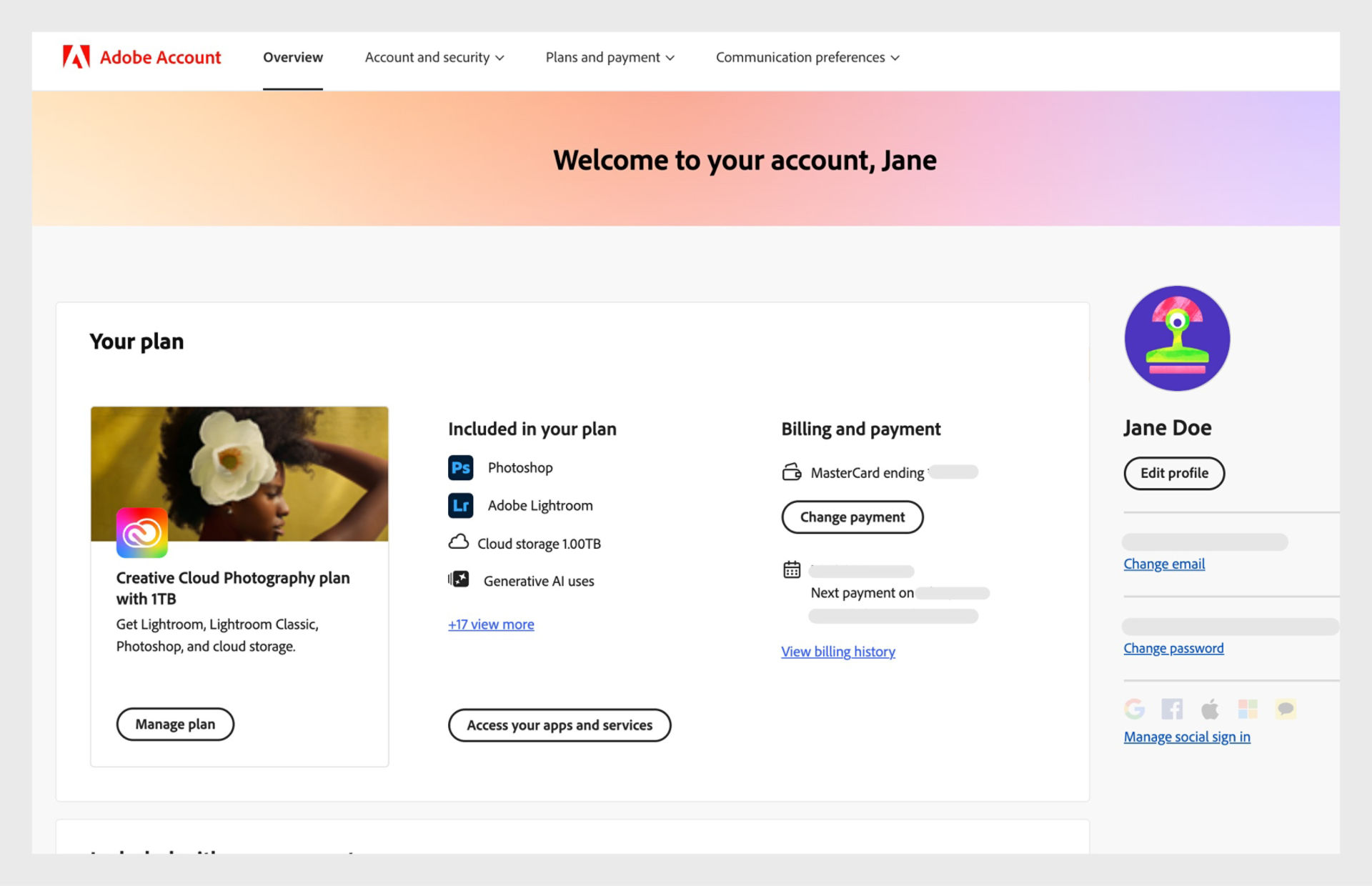Screen dimensions: 1372x886
Task: Expand the Account and security menu
Action: [x=434, y=57]
